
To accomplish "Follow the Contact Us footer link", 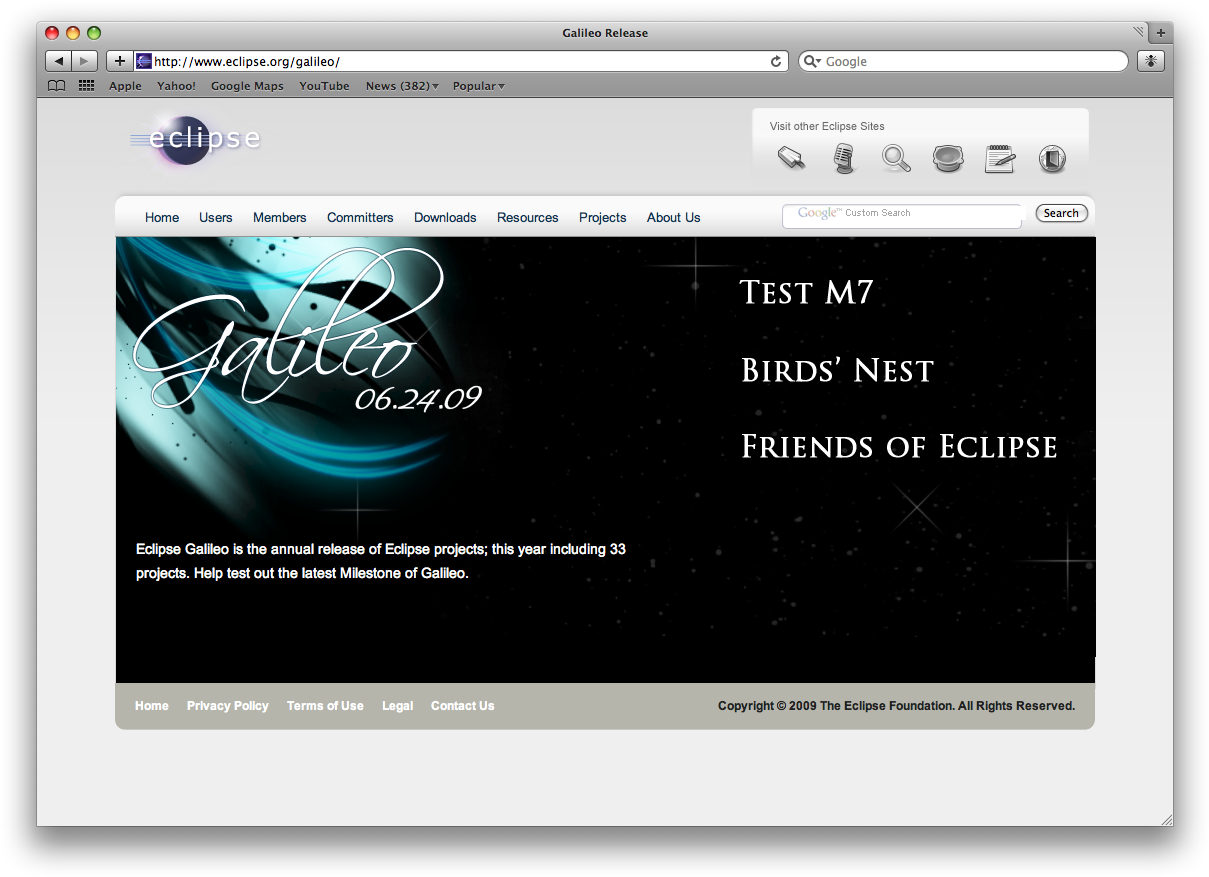I will pyautogui.click(x=462, y=706).
